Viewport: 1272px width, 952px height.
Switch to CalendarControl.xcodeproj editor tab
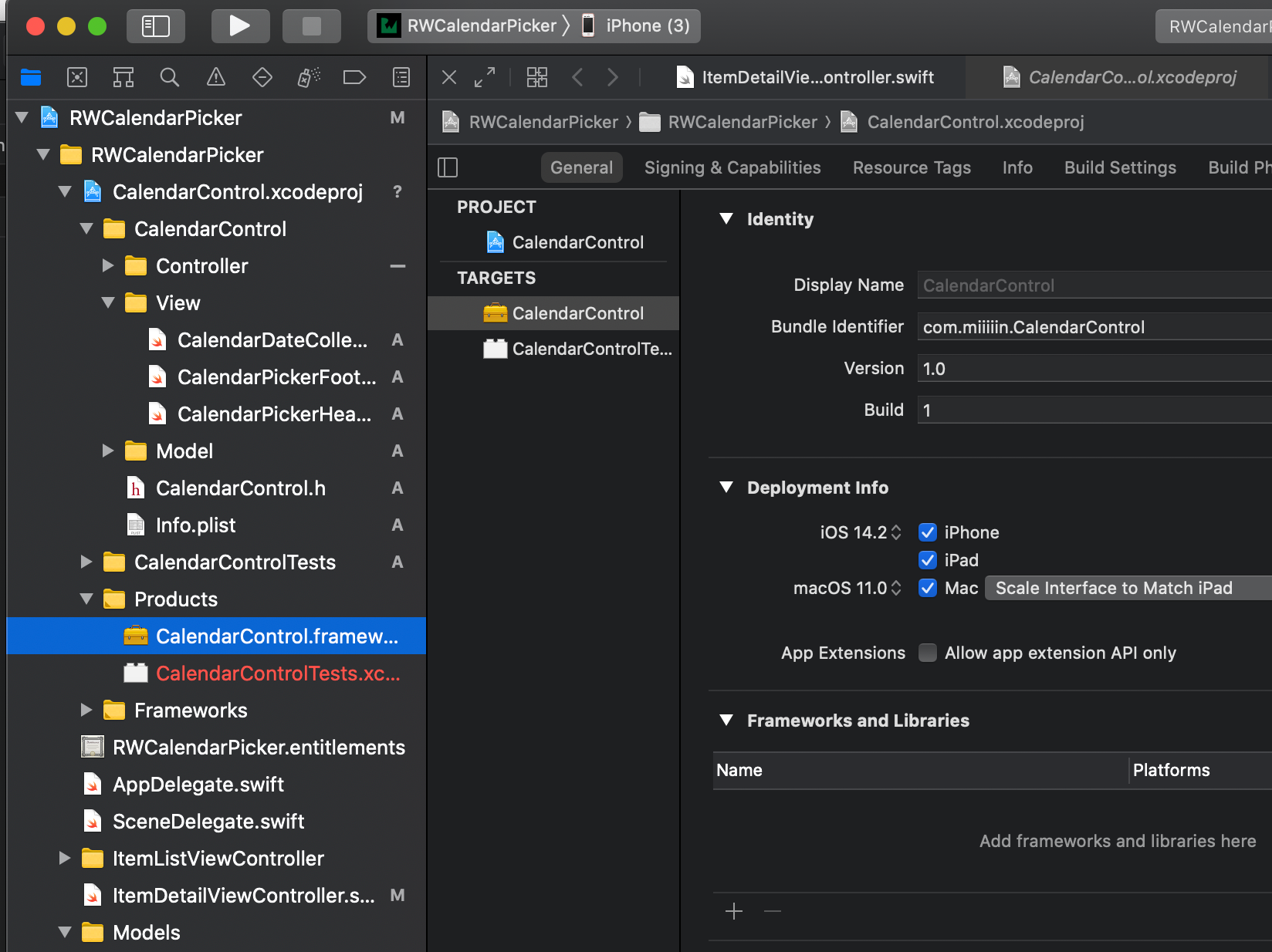(1120, 77)
